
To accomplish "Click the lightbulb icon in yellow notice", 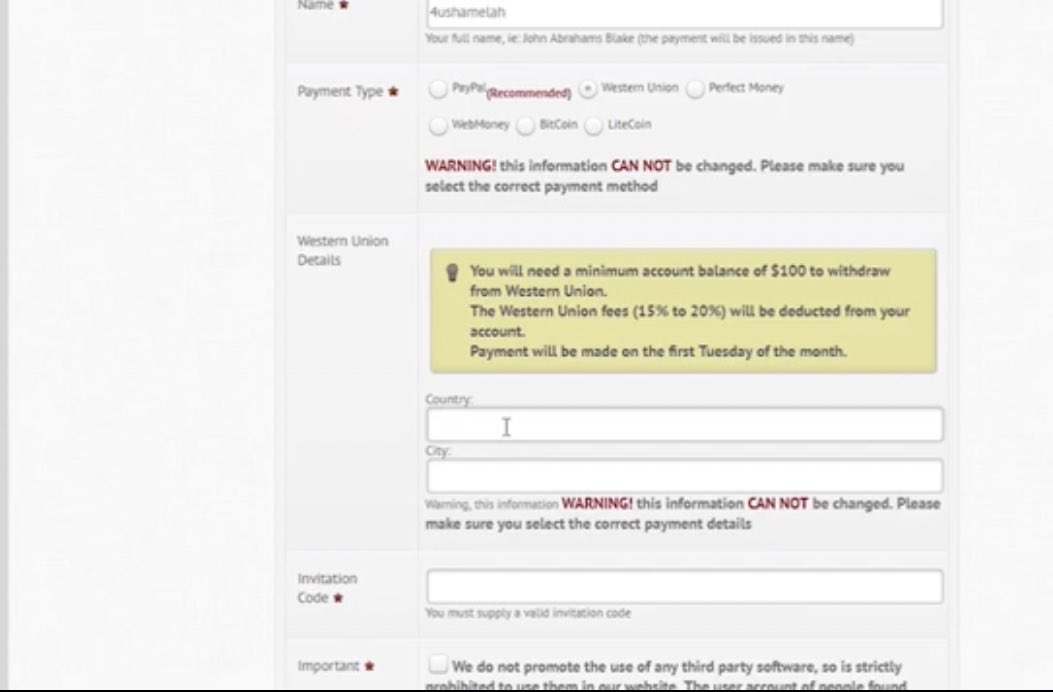I will [x=452, y=272].
